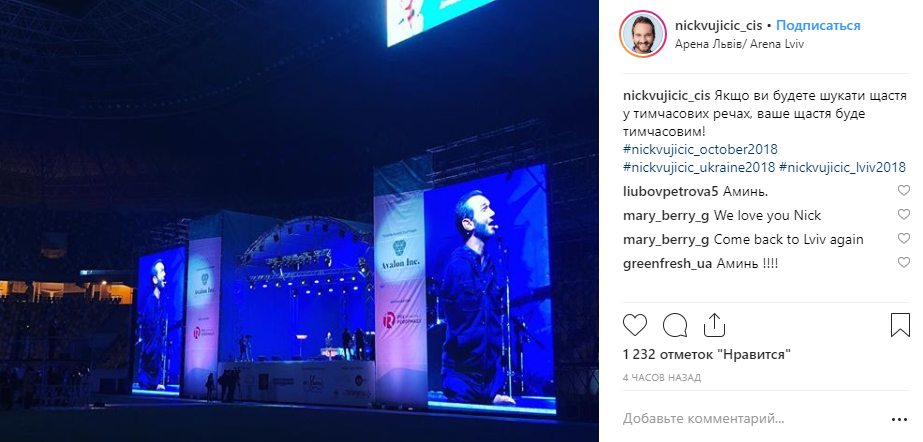The image size is (923, 442).
Task: Like the 'Come back to Lviv again' comment
Action: [x=904, y=239]
